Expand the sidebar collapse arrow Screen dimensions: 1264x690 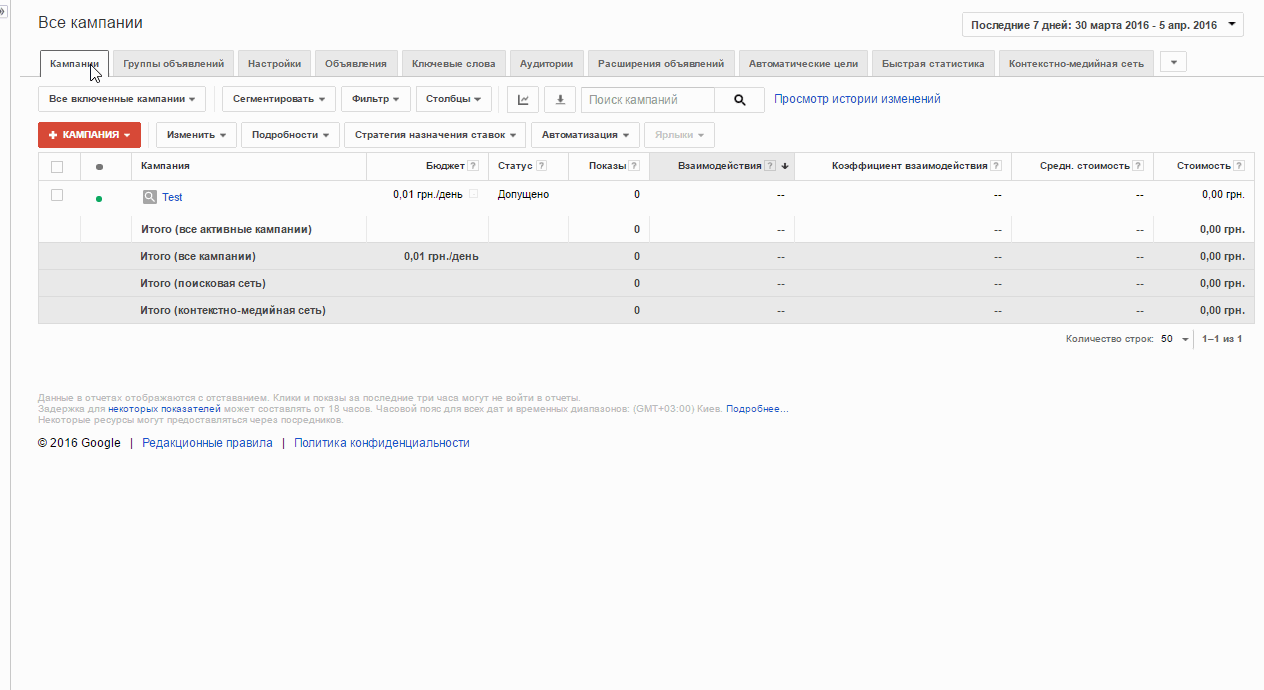pos(4,12)
